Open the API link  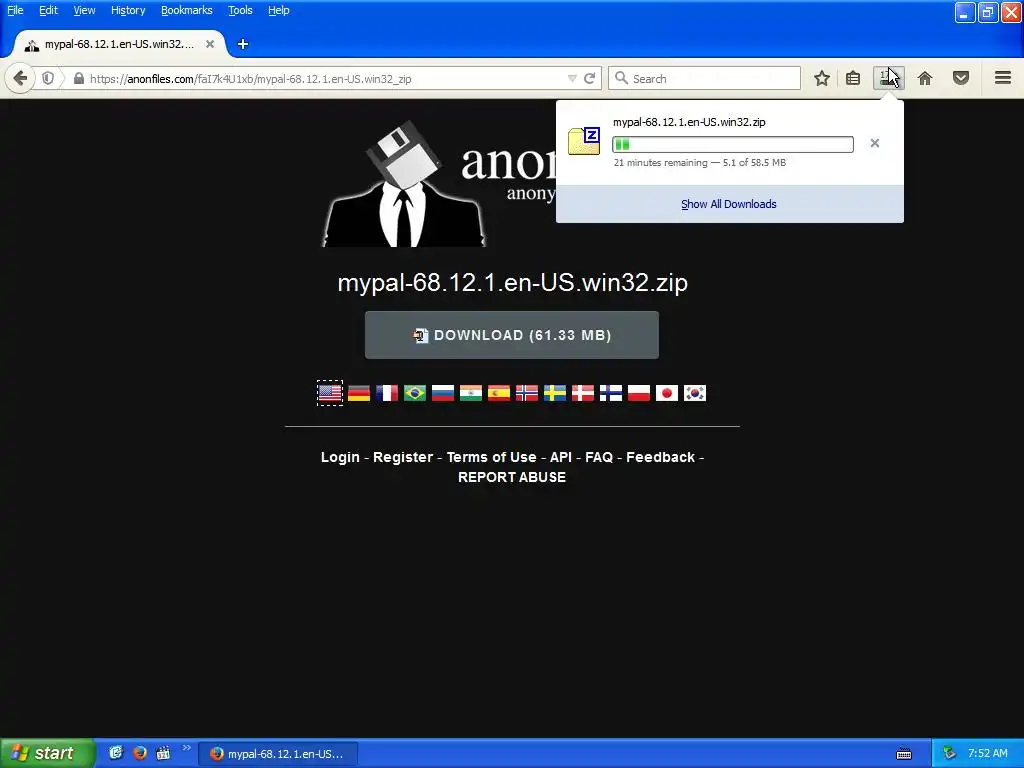coord(561,457)
